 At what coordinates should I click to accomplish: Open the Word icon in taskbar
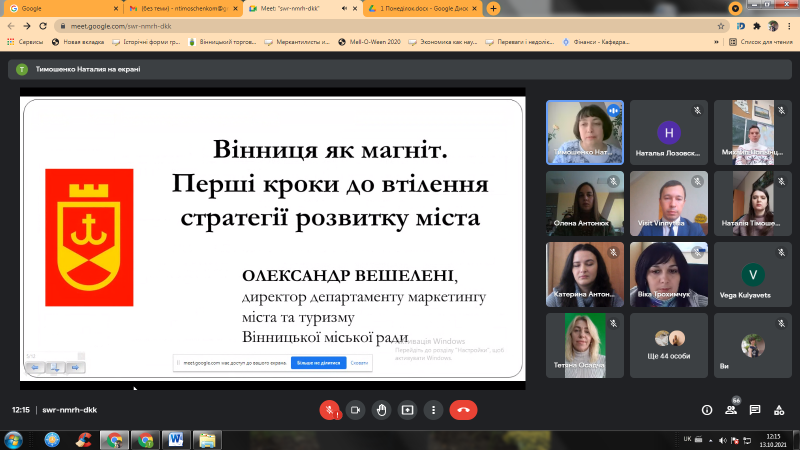pos(176,440)
